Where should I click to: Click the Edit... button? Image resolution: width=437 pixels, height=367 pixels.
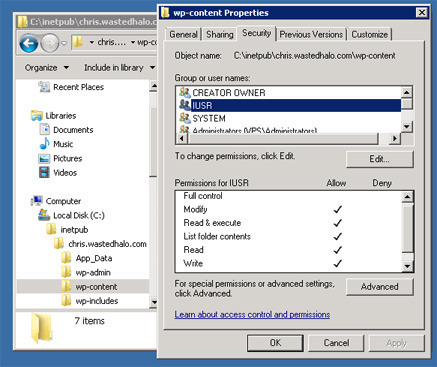pyautogui.click(x=380, y=159)
